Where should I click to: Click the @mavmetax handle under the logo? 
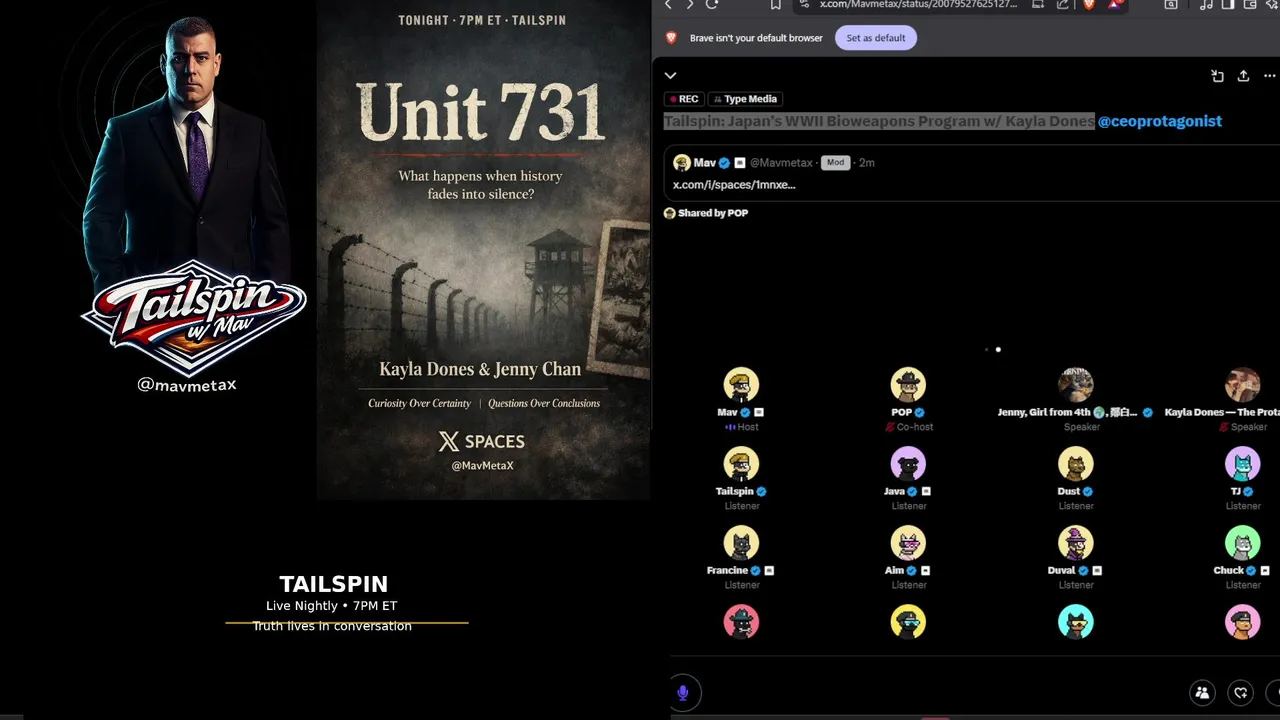(x=187, y=385)
